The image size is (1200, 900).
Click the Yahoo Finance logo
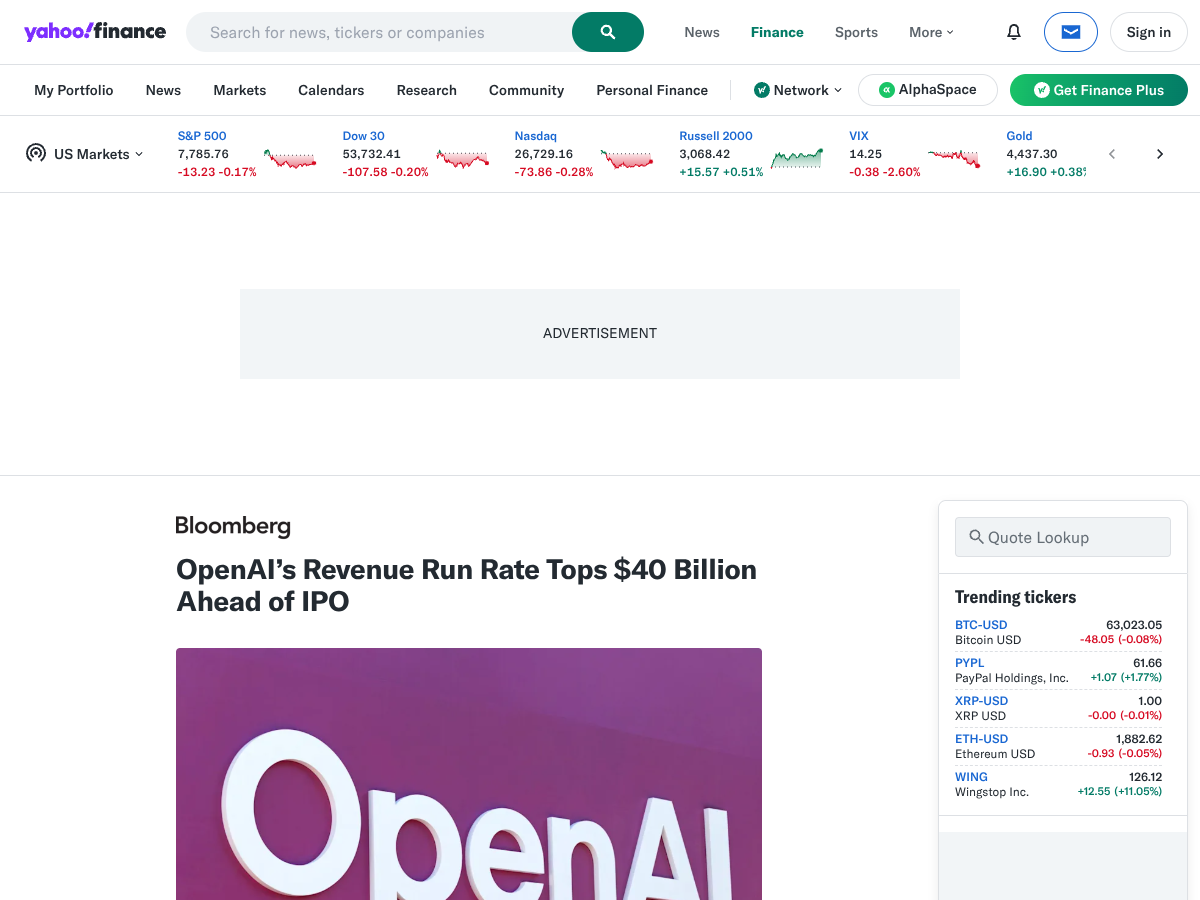pyautogui.click(x=95, y=31)
